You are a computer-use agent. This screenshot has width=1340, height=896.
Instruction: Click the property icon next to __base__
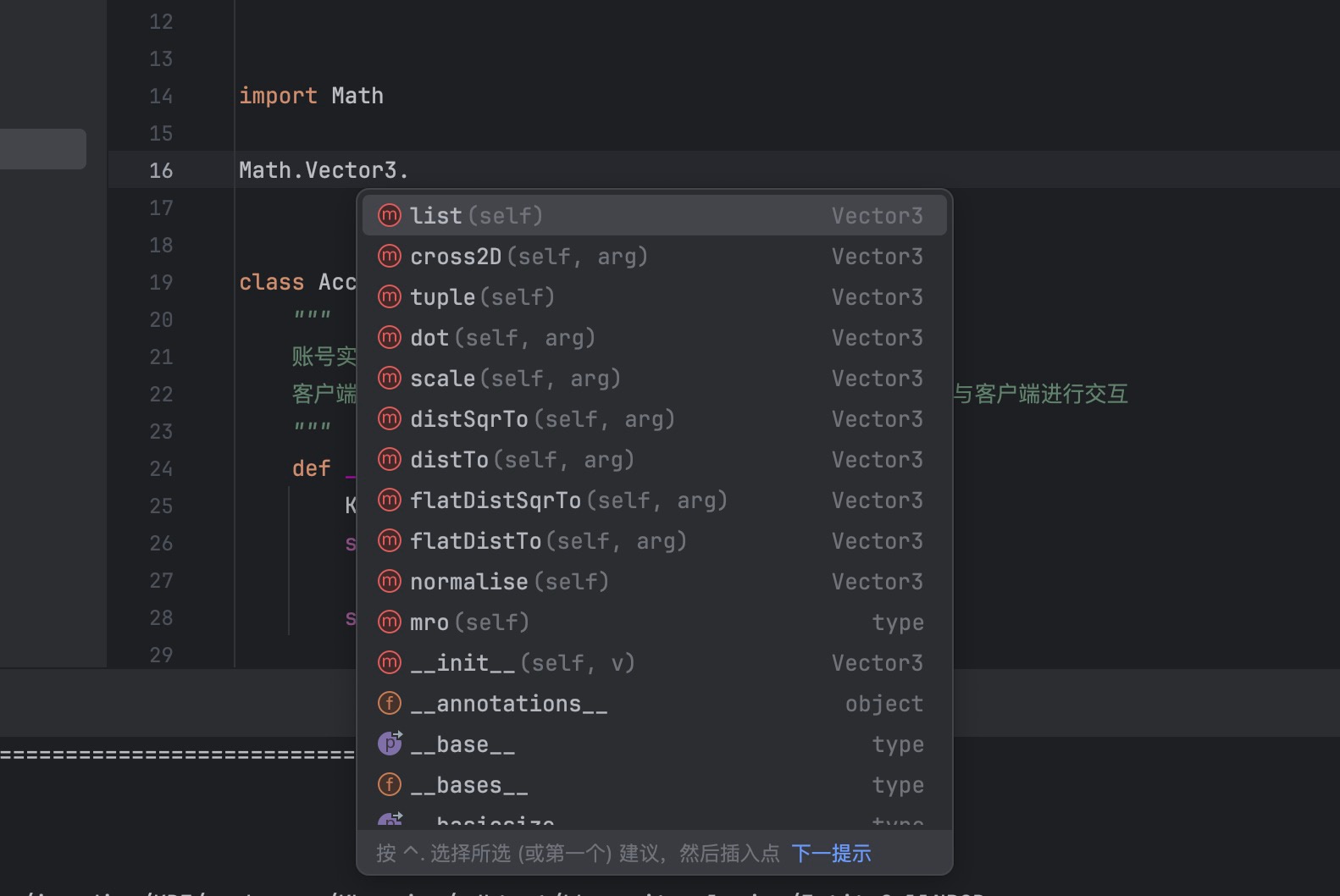pos(389,744)
